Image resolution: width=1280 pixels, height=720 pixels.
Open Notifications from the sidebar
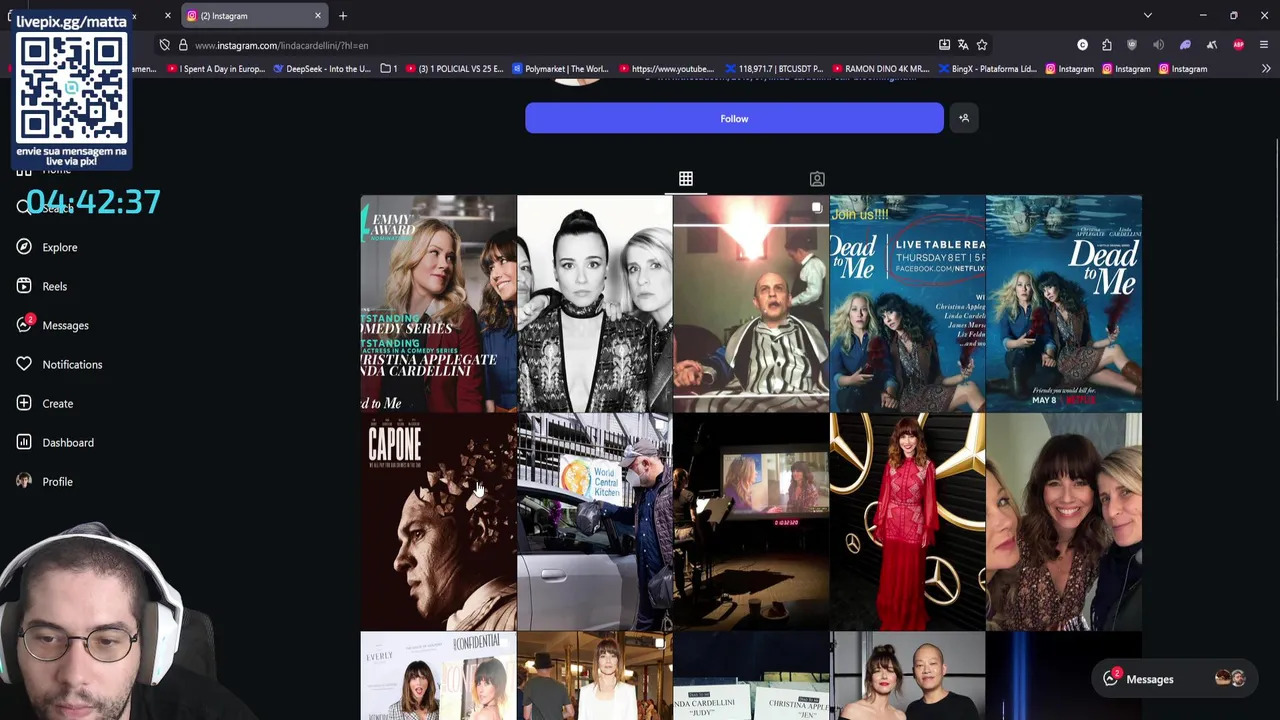pos(72,364)
